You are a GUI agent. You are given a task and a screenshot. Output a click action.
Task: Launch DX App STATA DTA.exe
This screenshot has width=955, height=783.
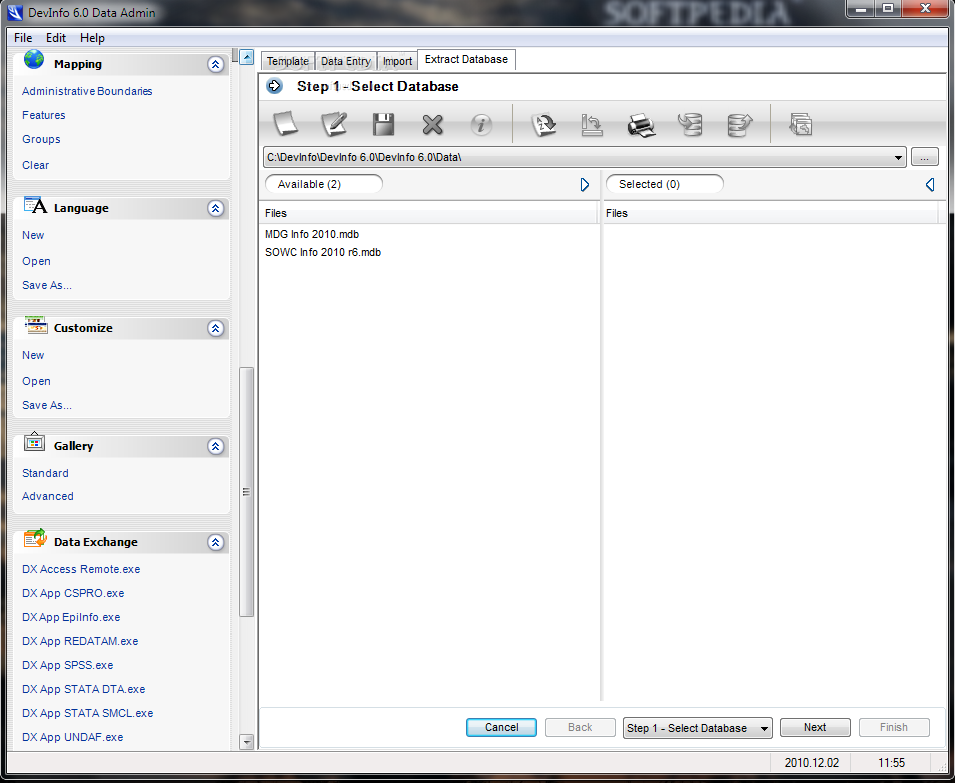coord(83,689)
